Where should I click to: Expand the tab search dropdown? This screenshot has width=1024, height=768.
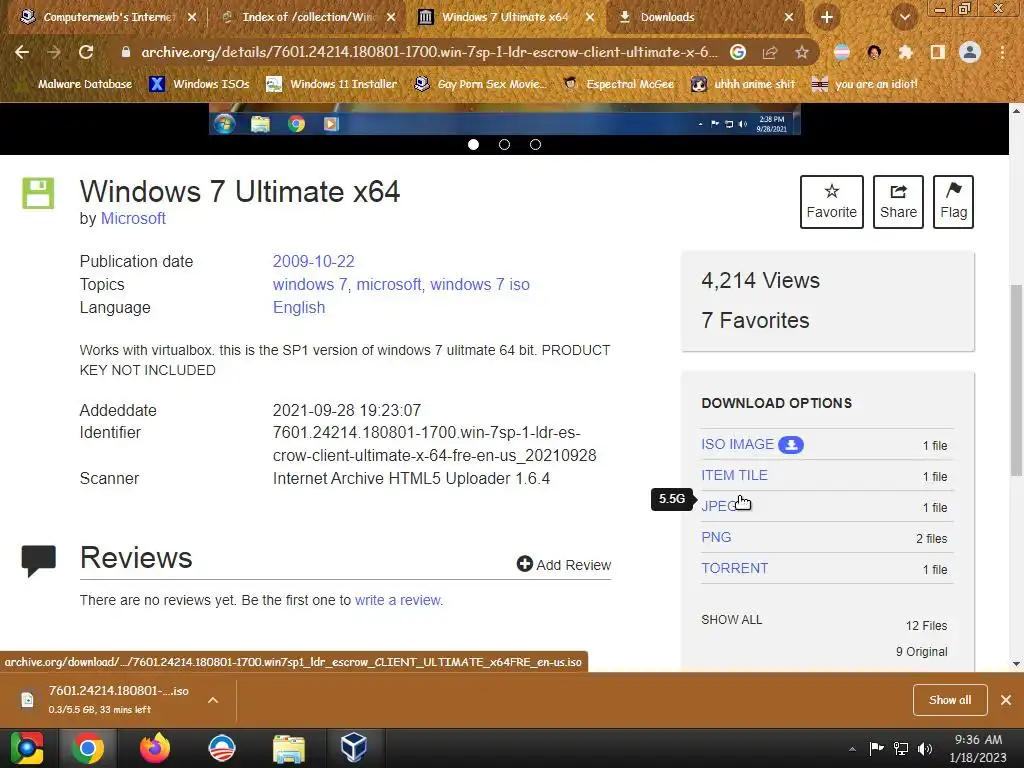coord(904,18)
